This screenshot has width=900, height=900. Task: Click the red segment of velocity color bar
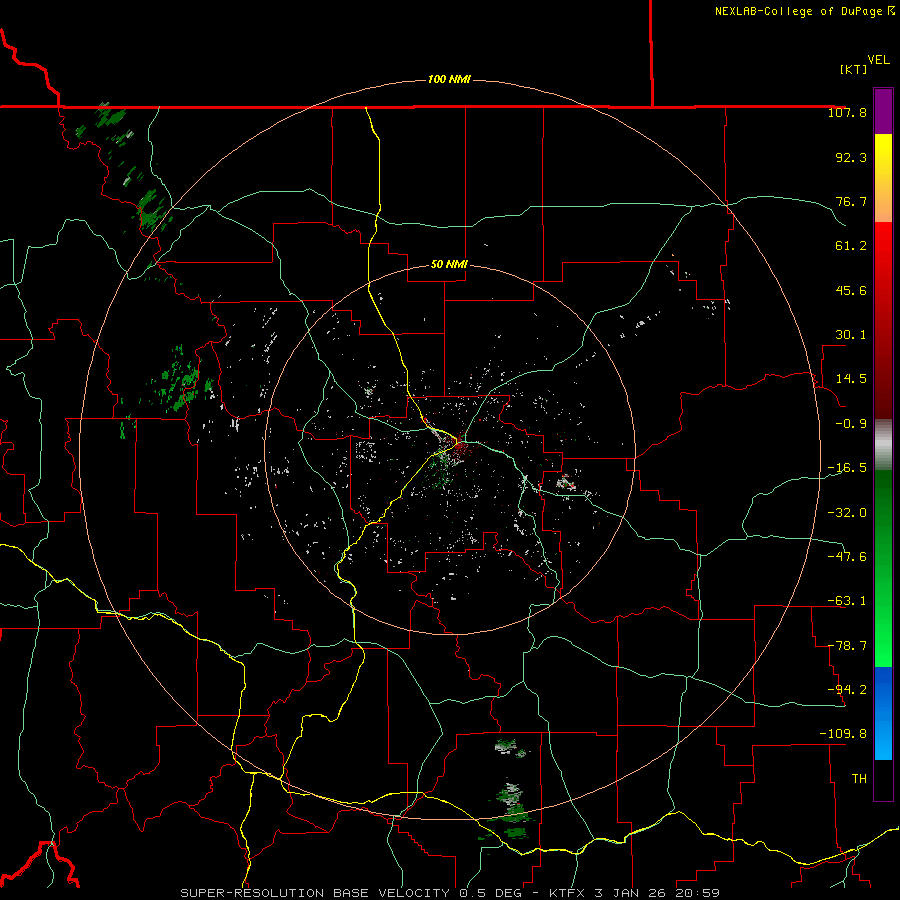click(x=883, y=320)
